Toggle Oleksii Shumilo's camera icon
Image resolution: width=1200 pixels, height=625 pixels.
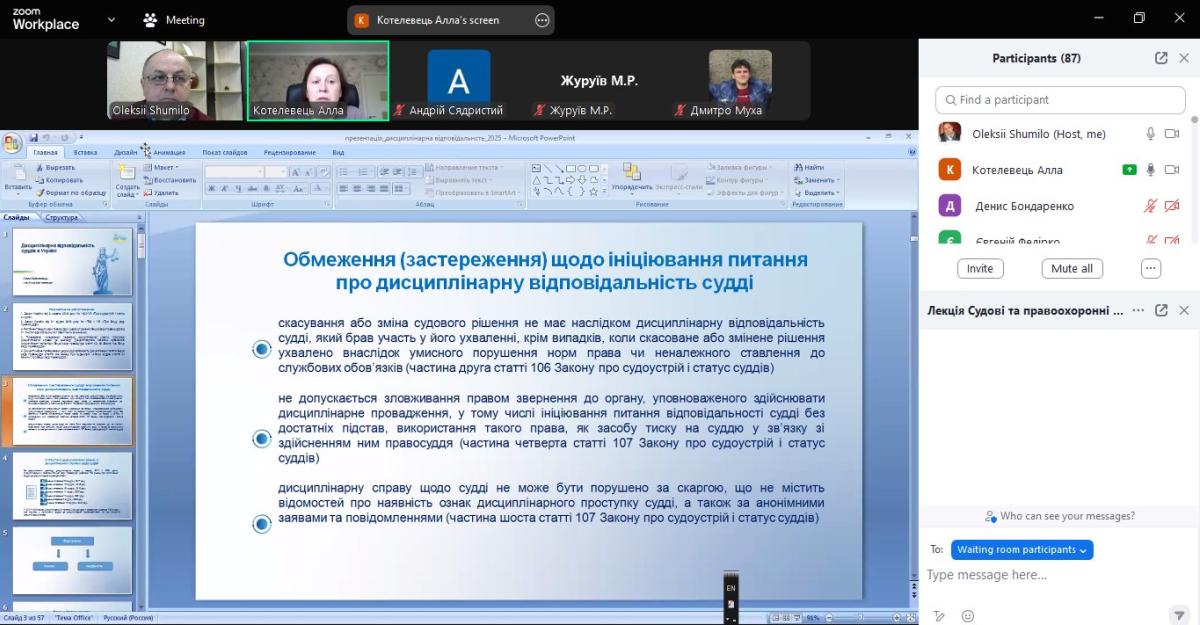[x=1171, y=133]
